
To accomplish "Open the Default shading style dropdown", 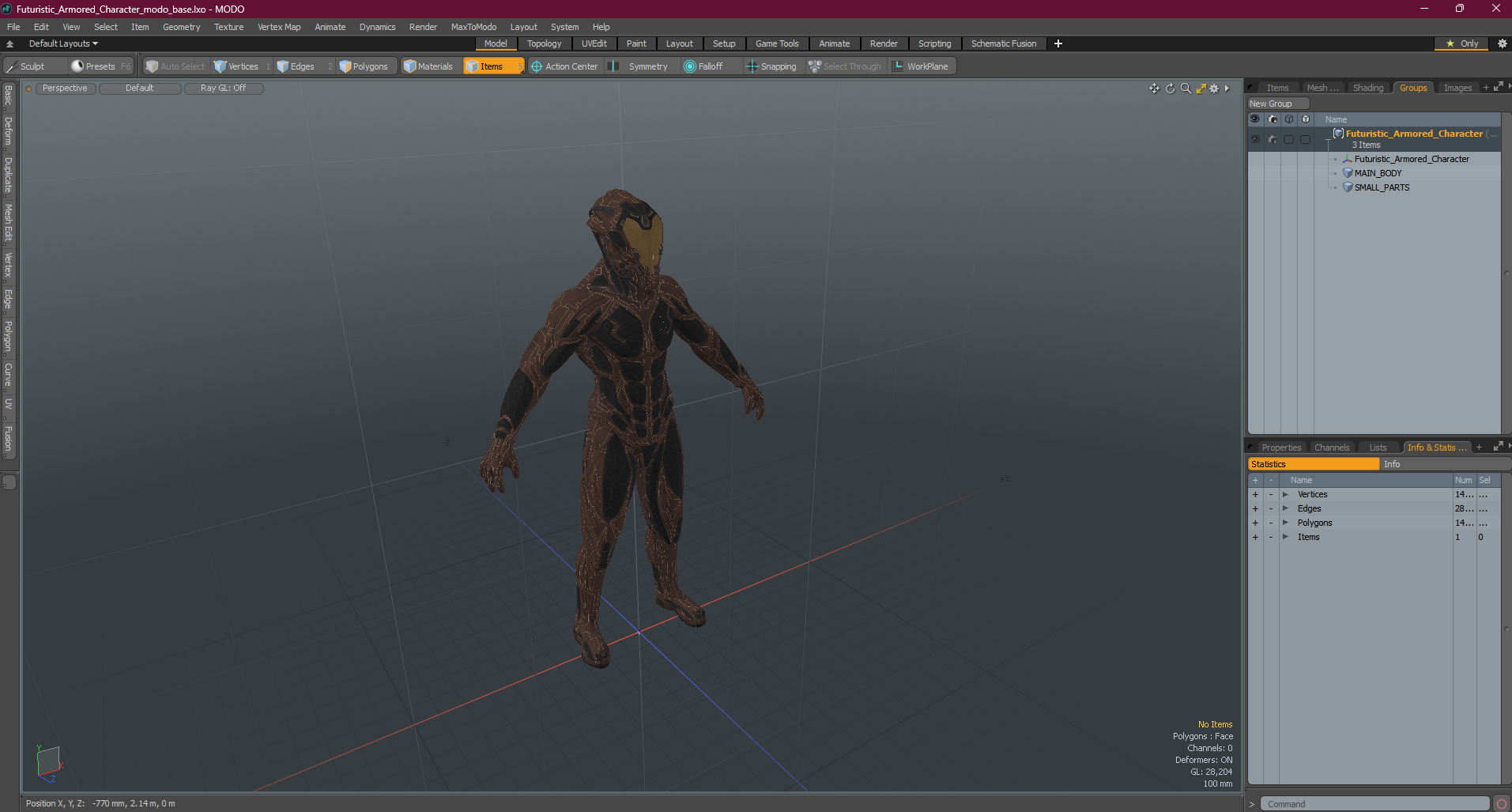I will click(x=140, y=89).
